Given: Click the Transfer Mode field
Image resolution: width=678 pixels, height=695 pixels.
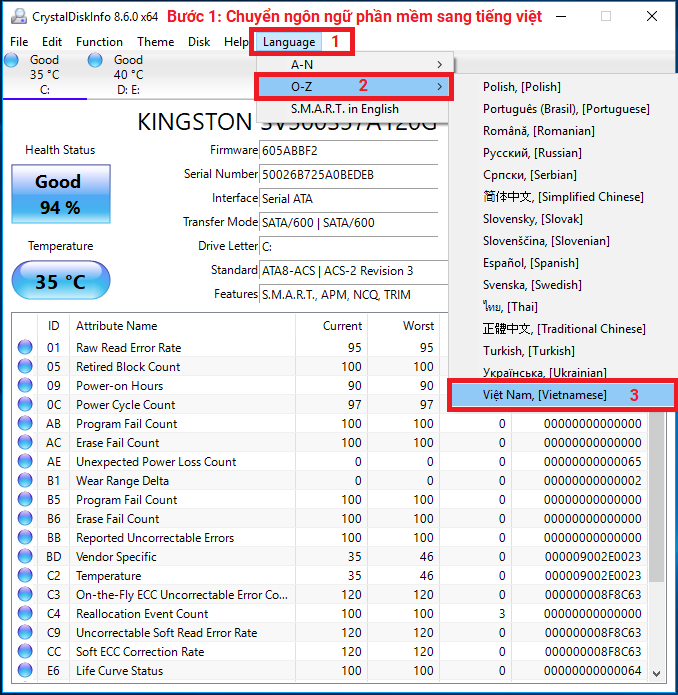Looking at the screenshot, I should [x=348, y=223].
